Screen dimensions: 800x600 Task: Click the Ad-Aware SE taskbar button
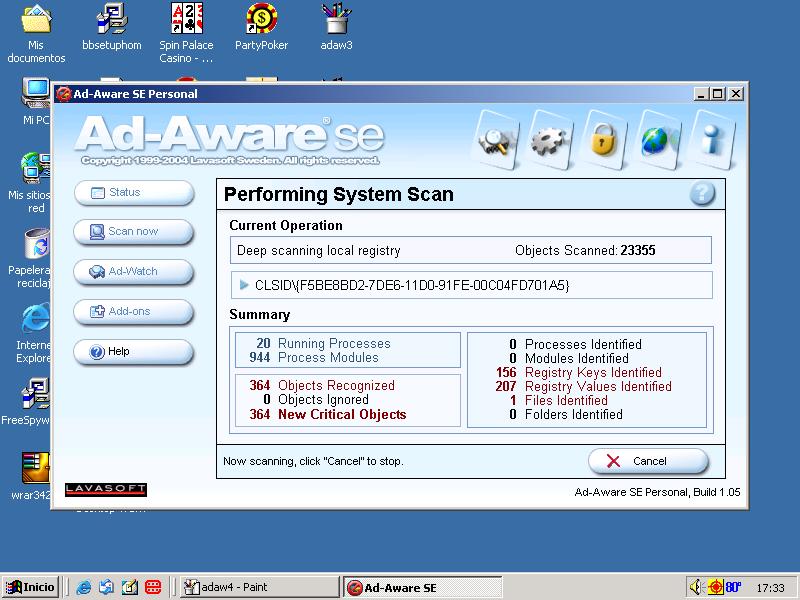coord(422,587)
